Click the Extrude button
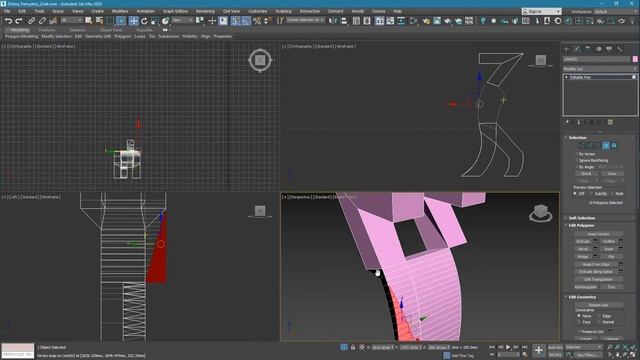The width and height of the screenshot is (640, 360). pos(584,241)
